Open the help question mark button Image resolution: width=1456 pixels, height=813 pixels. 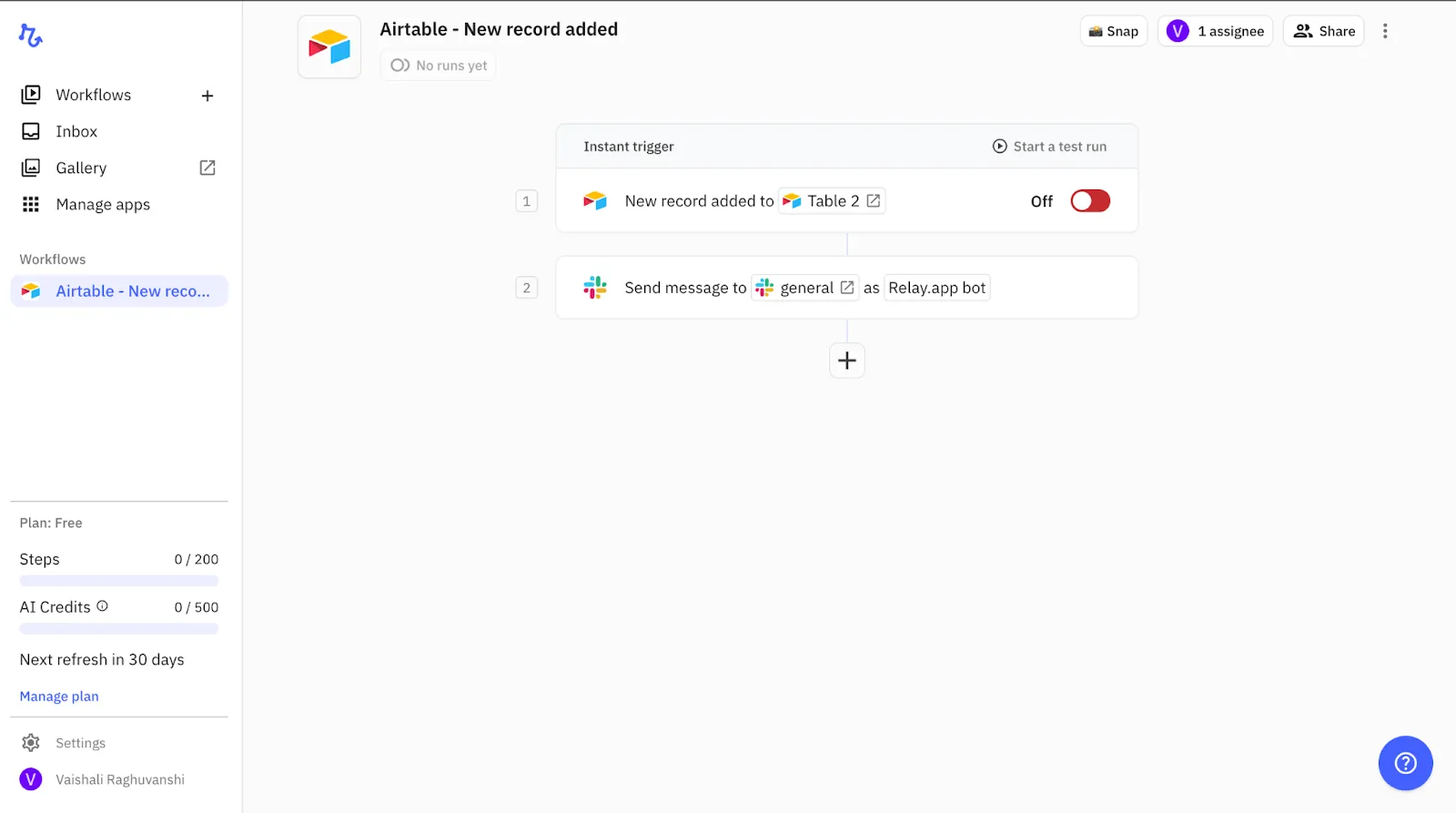coord(1405,763)
